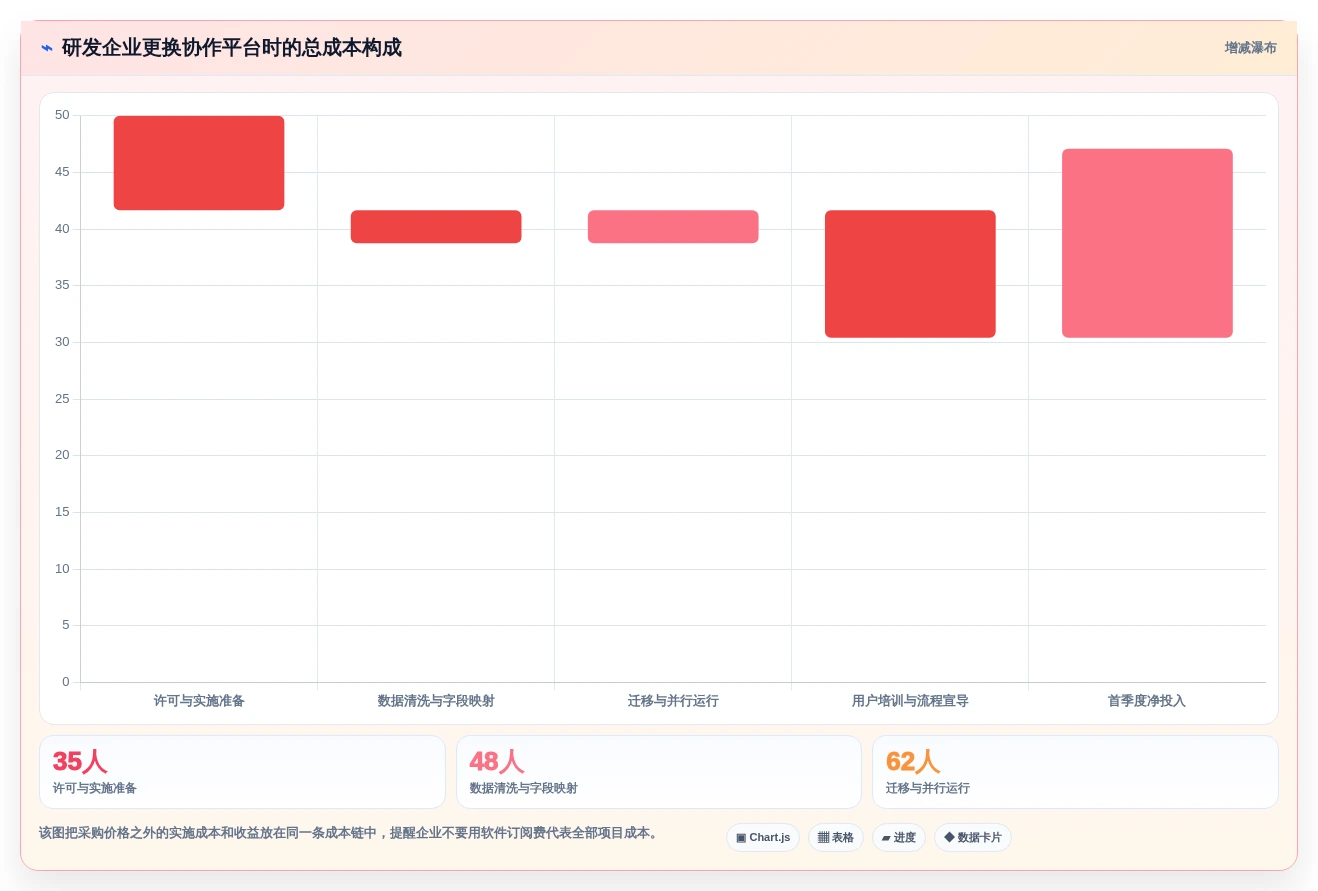The image size is (1318, 891).
Task: Select the 许可与实施准备 red bar
Action: pos(199,163)
